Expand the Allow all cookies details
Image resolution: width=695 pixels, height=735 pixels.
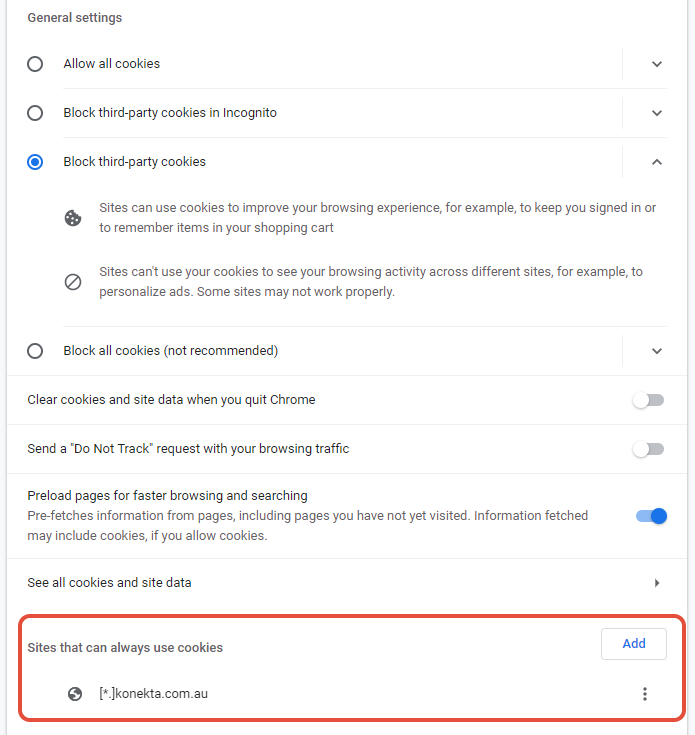click(657, 64)
